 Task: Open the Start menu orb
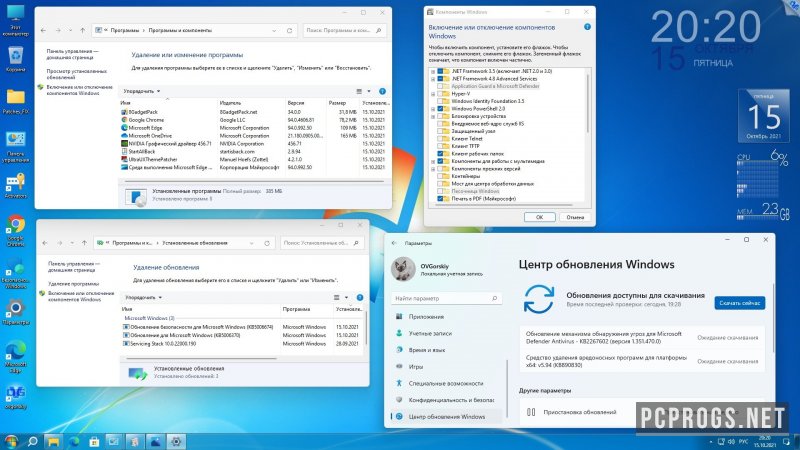point(11,441)
